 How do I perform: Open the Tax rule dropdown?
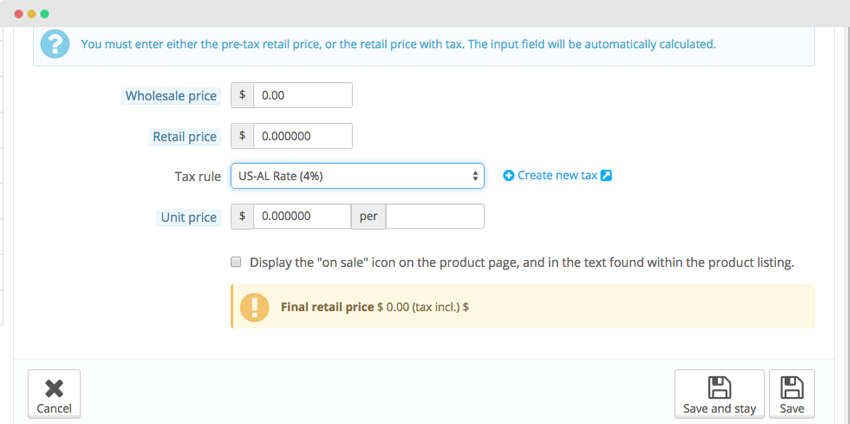357,176
